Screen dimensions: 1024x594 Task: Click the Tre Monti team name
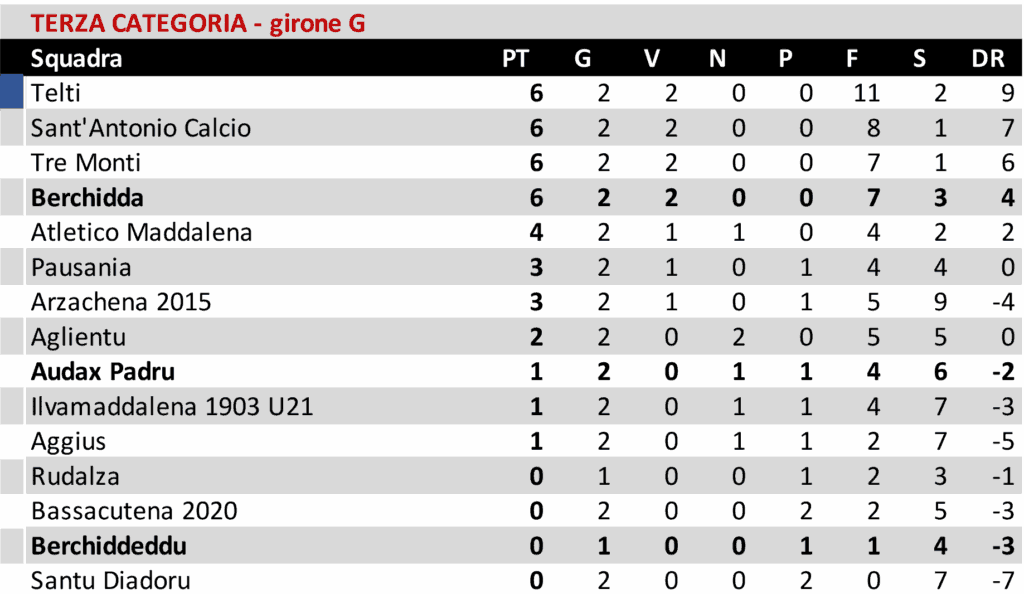(86, 163)
